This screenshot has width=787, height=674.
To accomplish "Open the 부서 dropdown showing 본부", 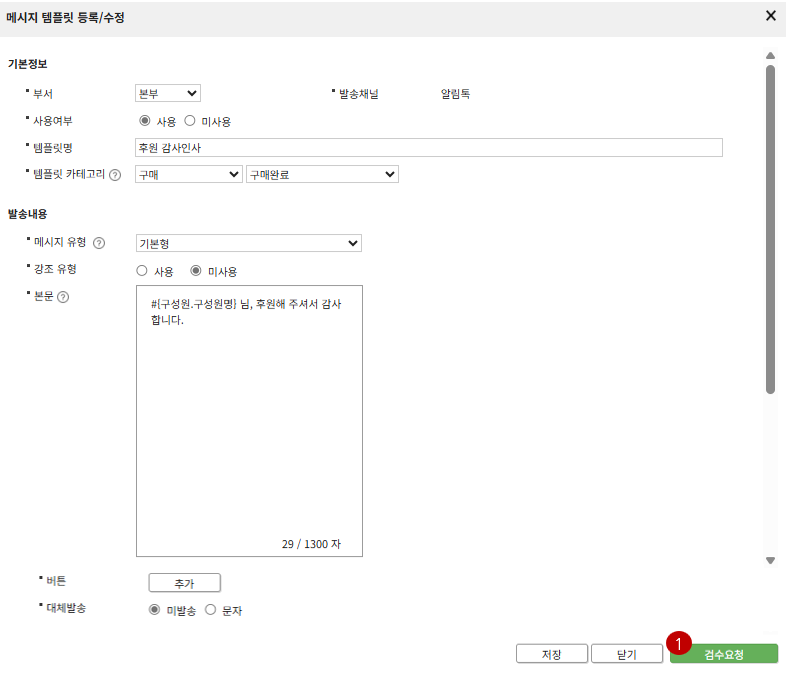I will click(168, 93).
